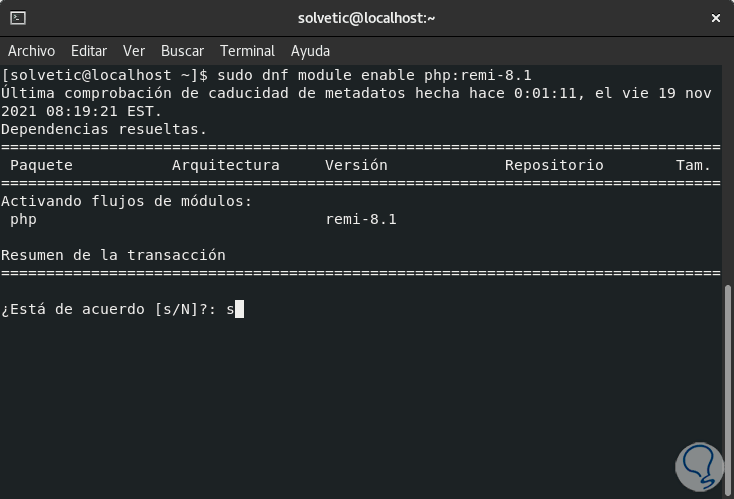This screenshot has width=734, height=499.
Task: Open the Archivo menu
Action: (x=31, y=51)
